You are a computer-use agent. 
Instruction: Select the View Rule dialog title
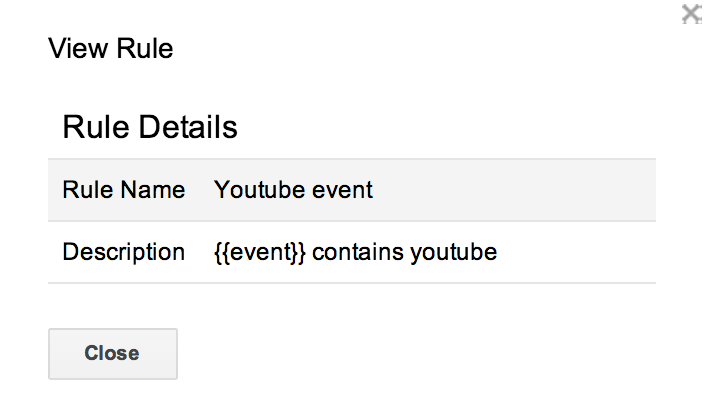(x=111, y=48)
